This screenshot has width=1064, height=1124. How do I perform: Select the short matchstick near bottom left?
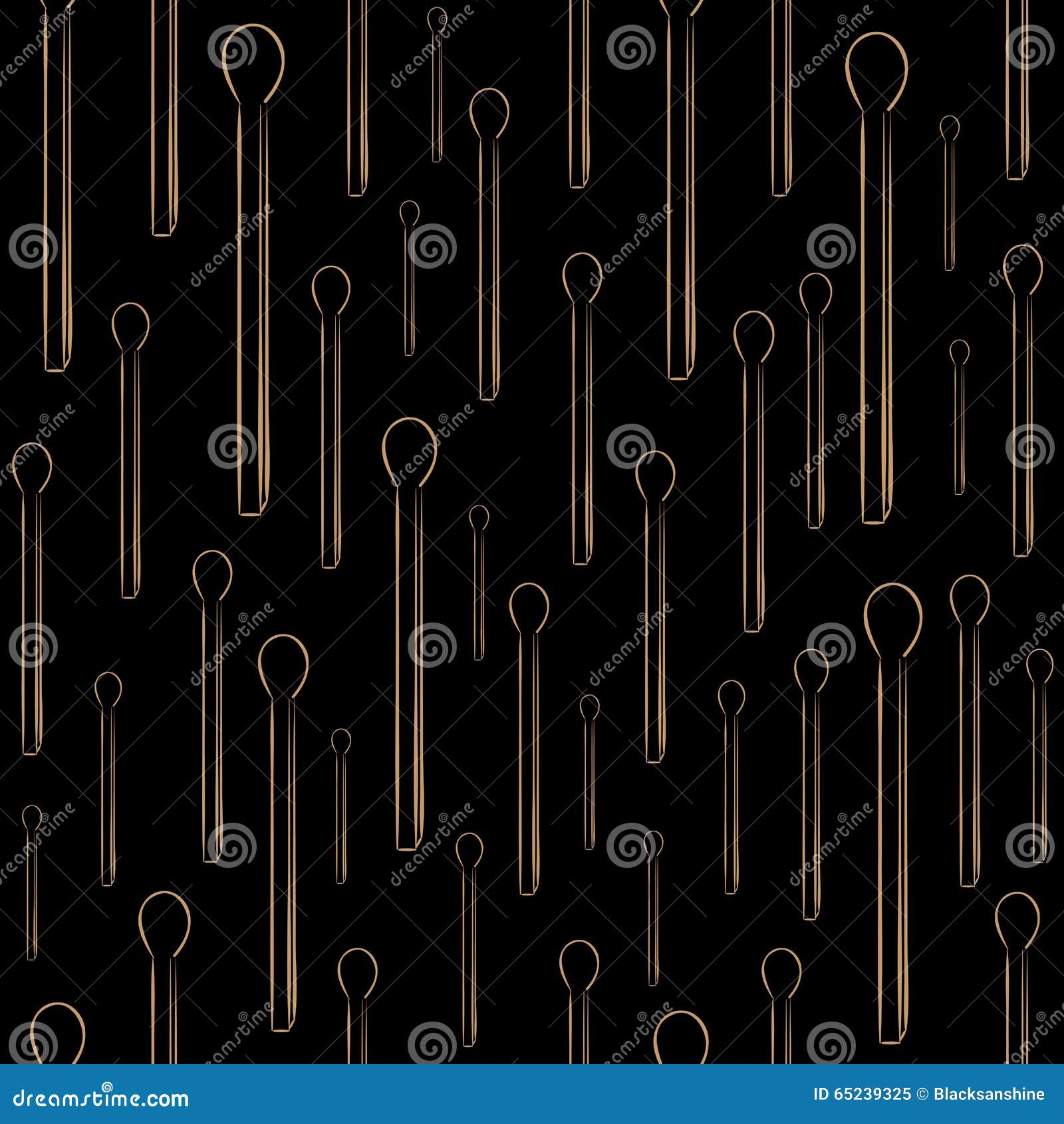point(32,865)
